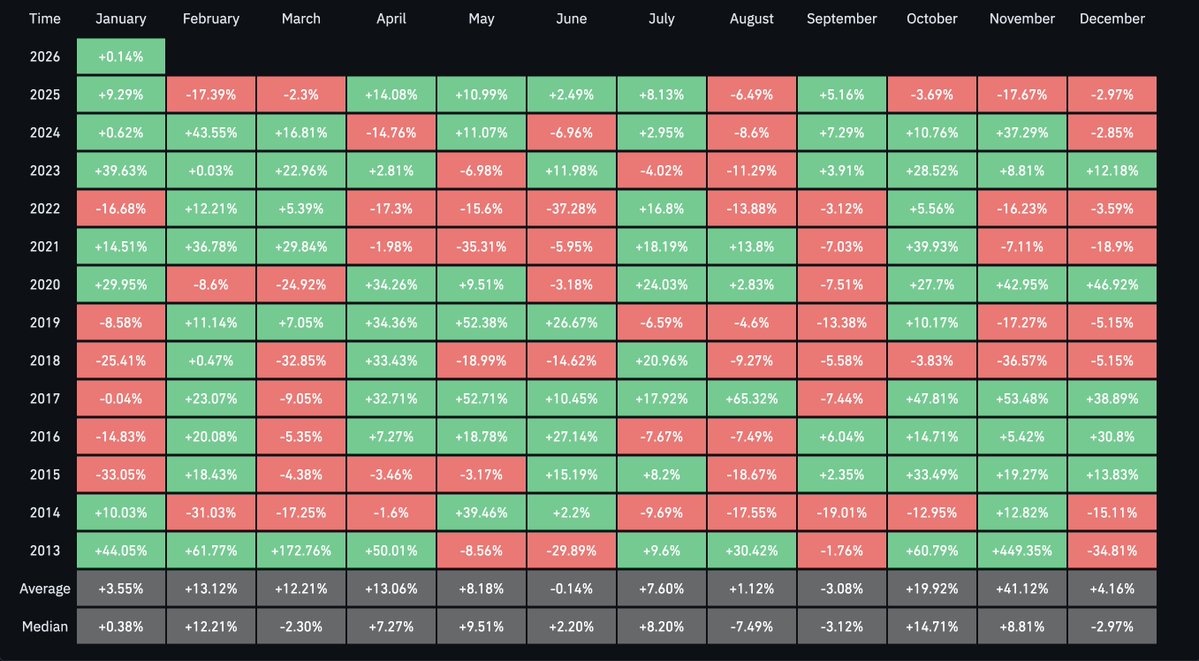This screenshot has height=661, width=1199.
Task: Click the January column header
Action: coord(120,19)
